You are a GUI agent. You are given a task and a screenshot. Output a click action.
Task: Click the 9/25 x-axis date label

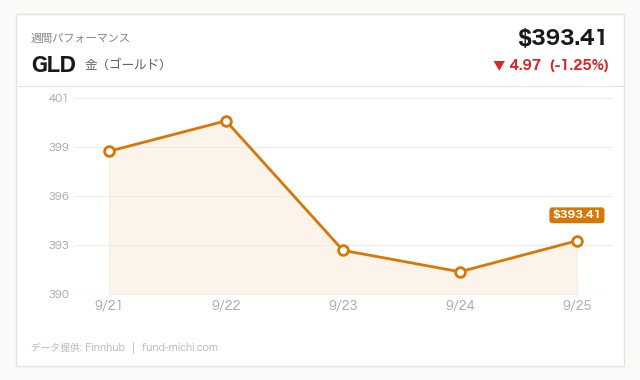tap(577, 305)
